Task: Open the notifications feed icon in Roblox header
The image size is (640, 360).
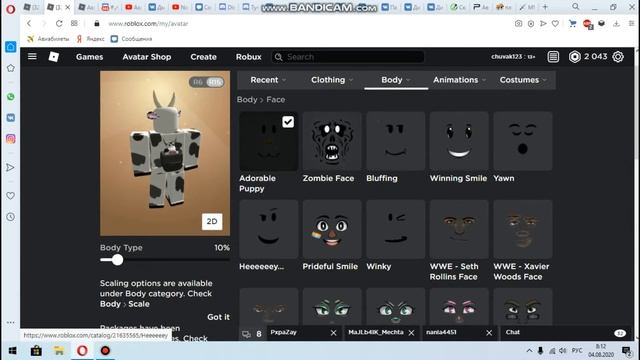Action: pyautogui.click(x=553, y=57)
